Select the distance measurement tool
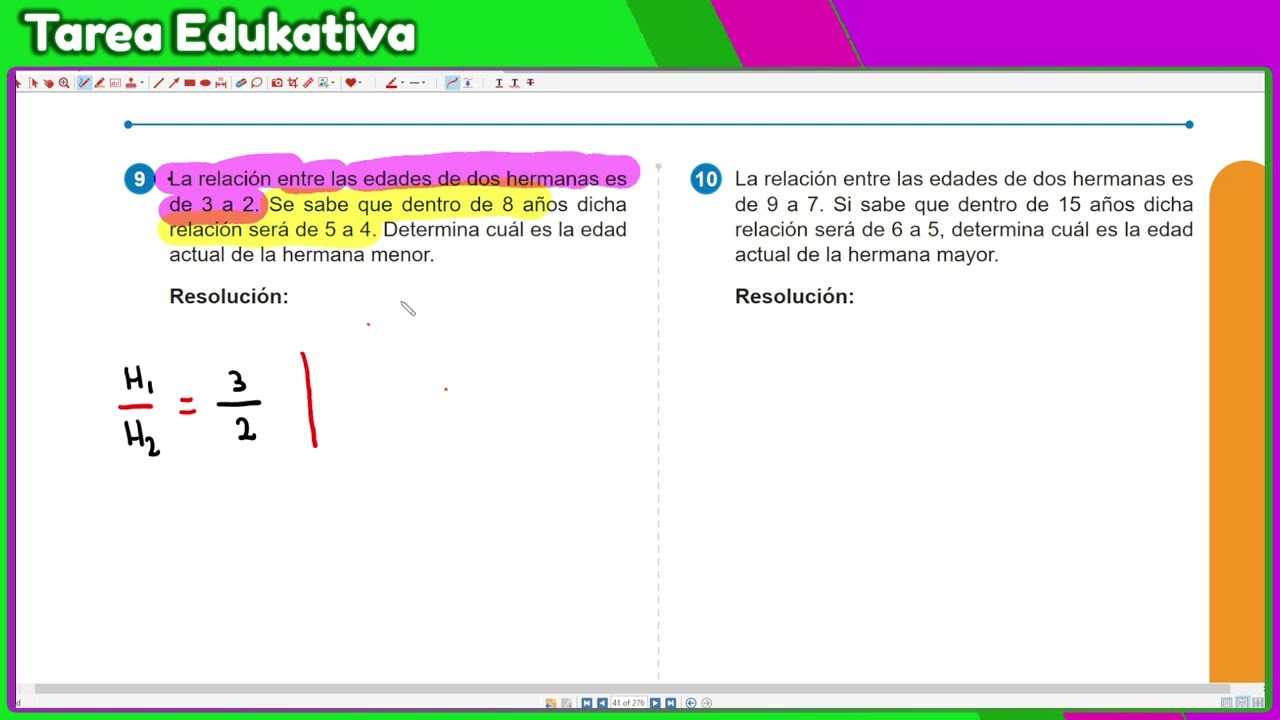 220,83
